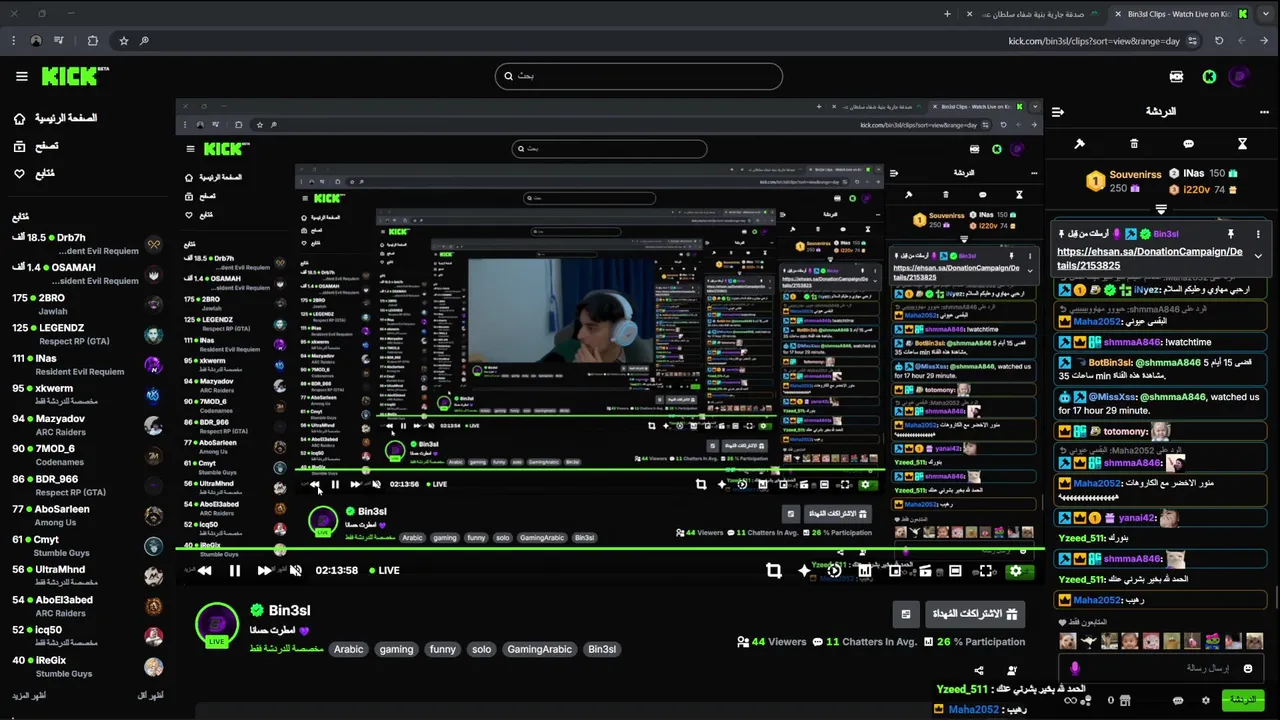Open the Bin3sl channel name
Screen dimensions: 1280x720
click(289, 610)
